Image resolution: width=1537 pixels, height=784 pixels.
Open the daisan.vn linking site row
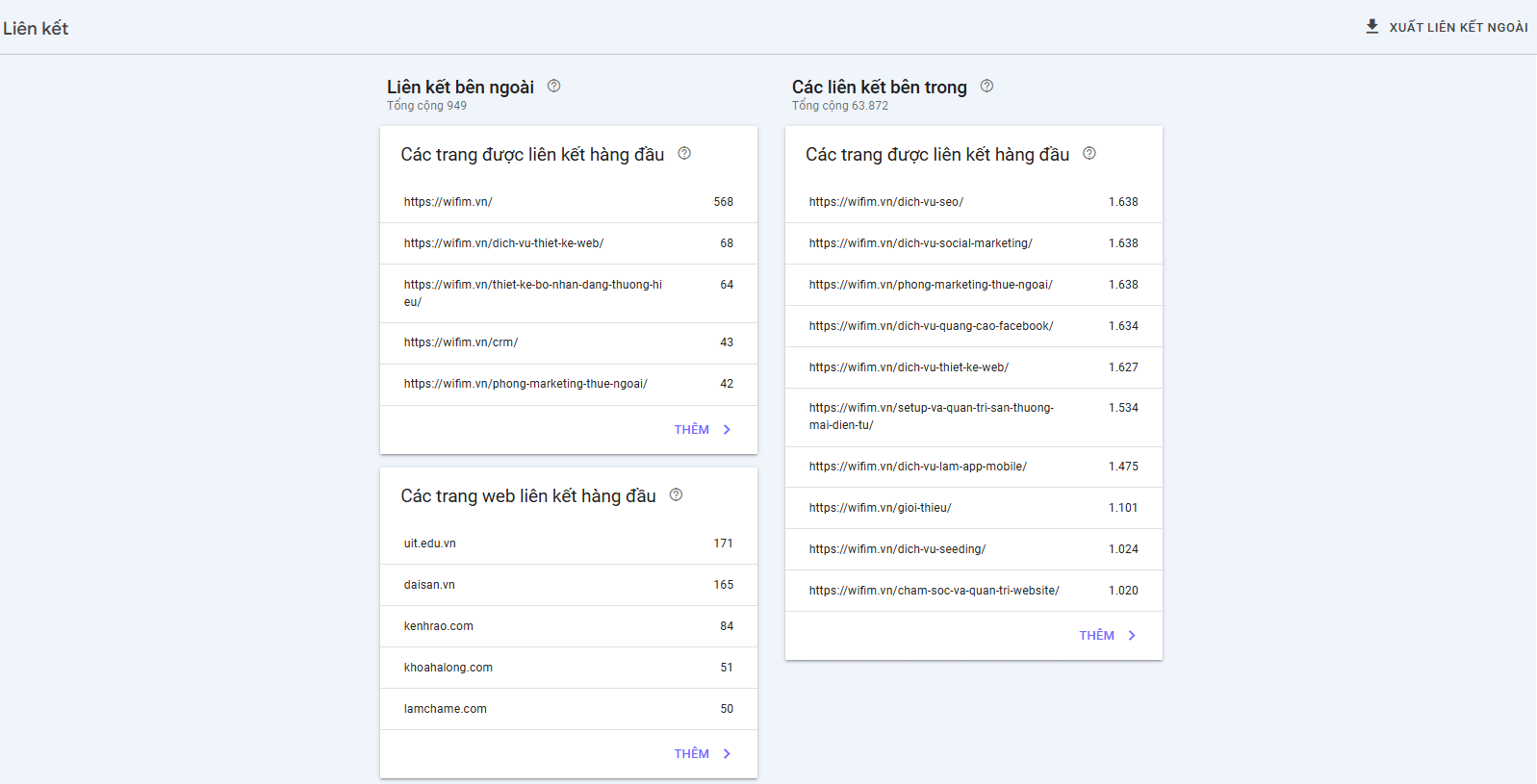click(x=569, y=585)
